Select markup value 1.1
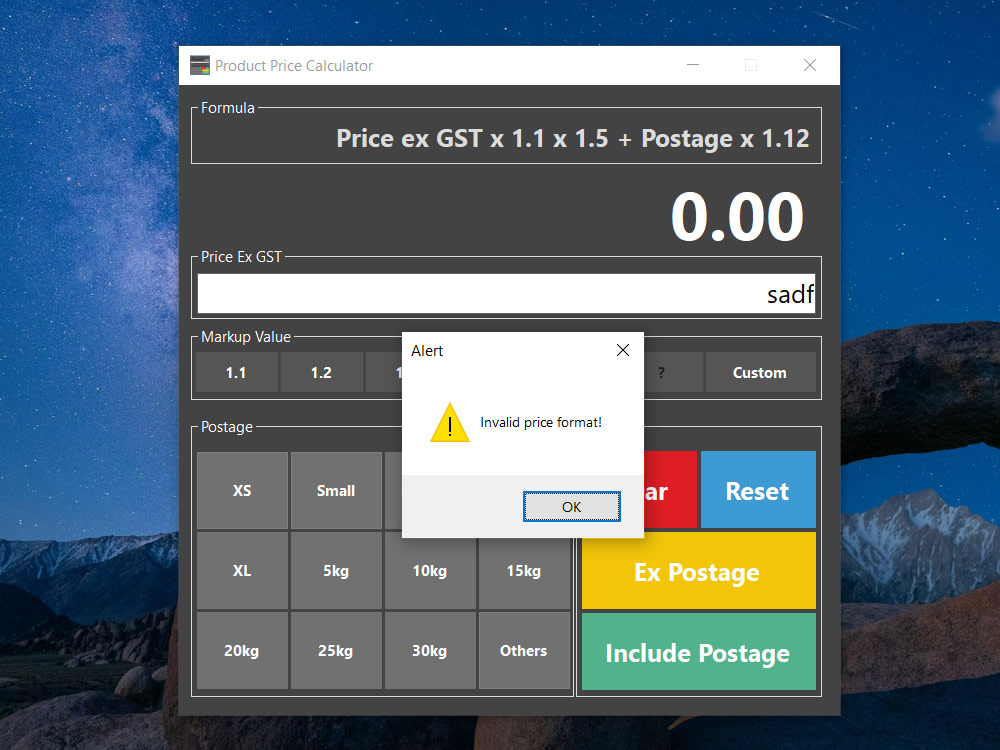The width and height of the screenshot is (1000, 750). 236,372
